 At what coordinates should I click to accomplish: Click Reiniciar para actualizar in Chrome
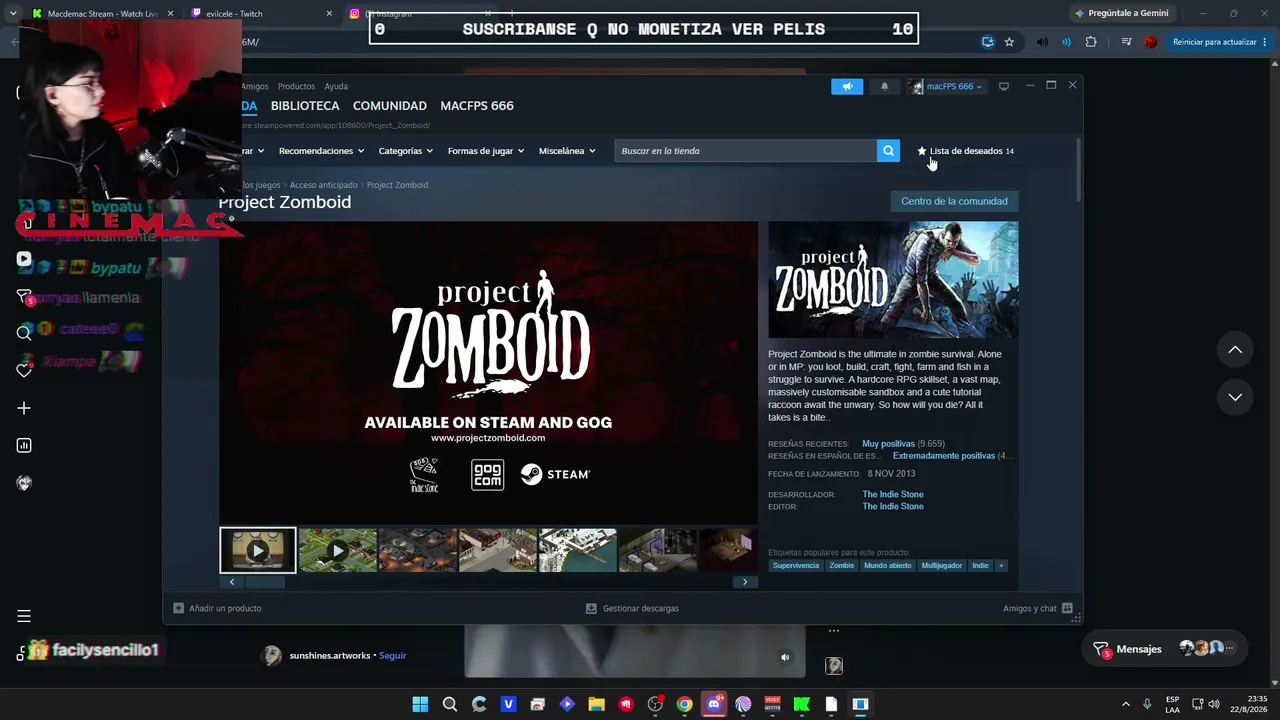(x=1220, y=42)
